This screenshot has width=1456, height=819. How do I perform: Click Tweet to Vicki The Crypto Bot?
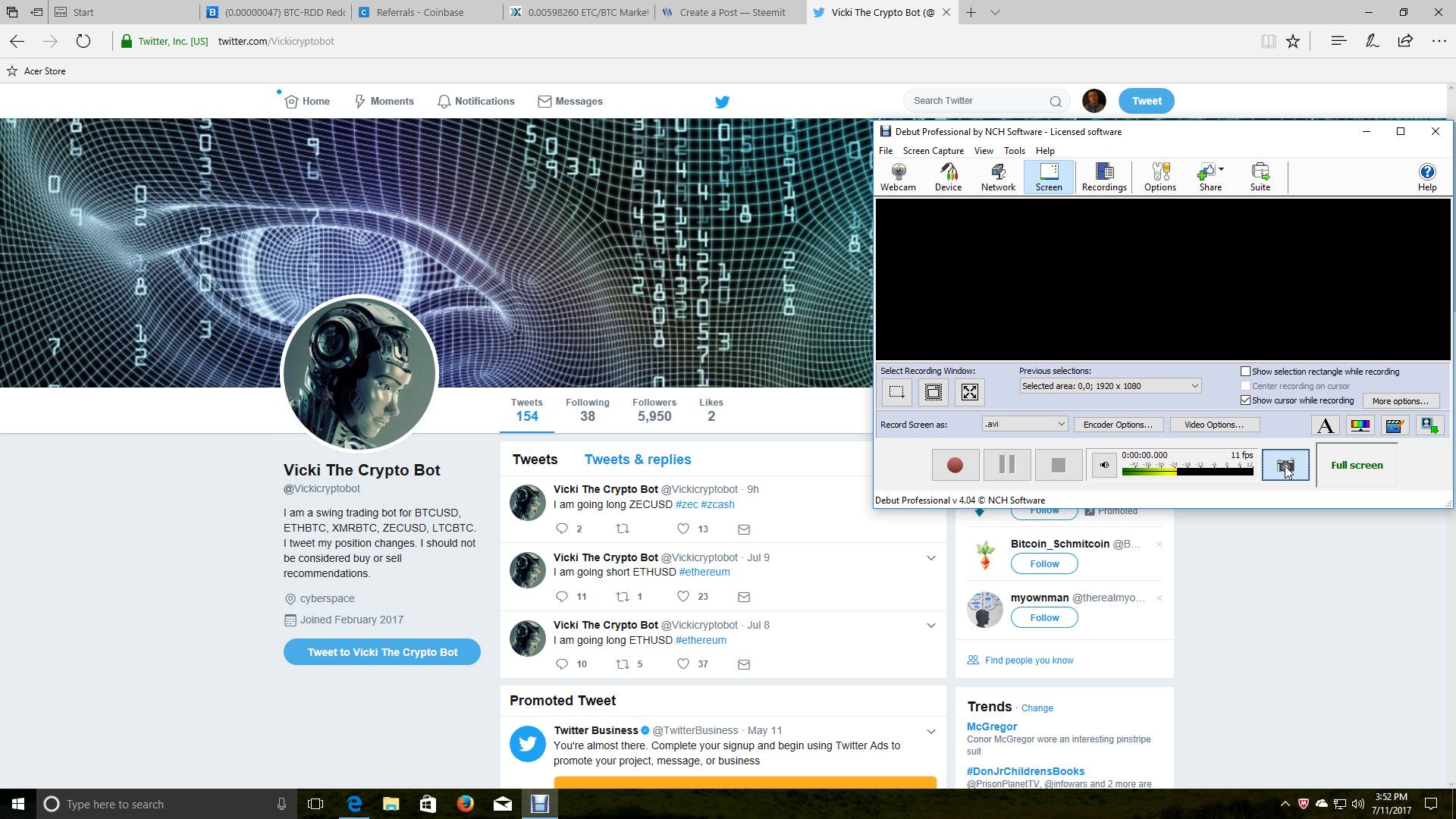pos(382,652)
